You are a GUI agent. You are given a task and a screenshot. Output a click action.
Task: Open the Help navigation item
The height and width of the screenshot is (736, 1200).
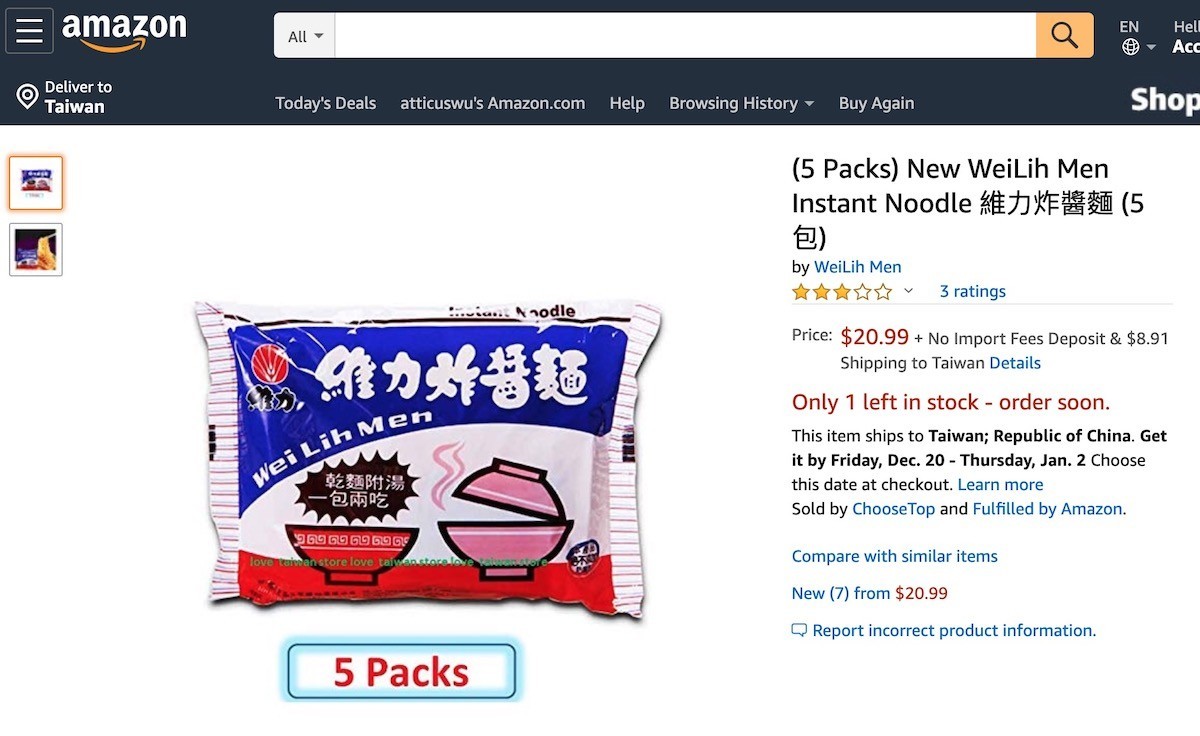(x=627, y=103)
